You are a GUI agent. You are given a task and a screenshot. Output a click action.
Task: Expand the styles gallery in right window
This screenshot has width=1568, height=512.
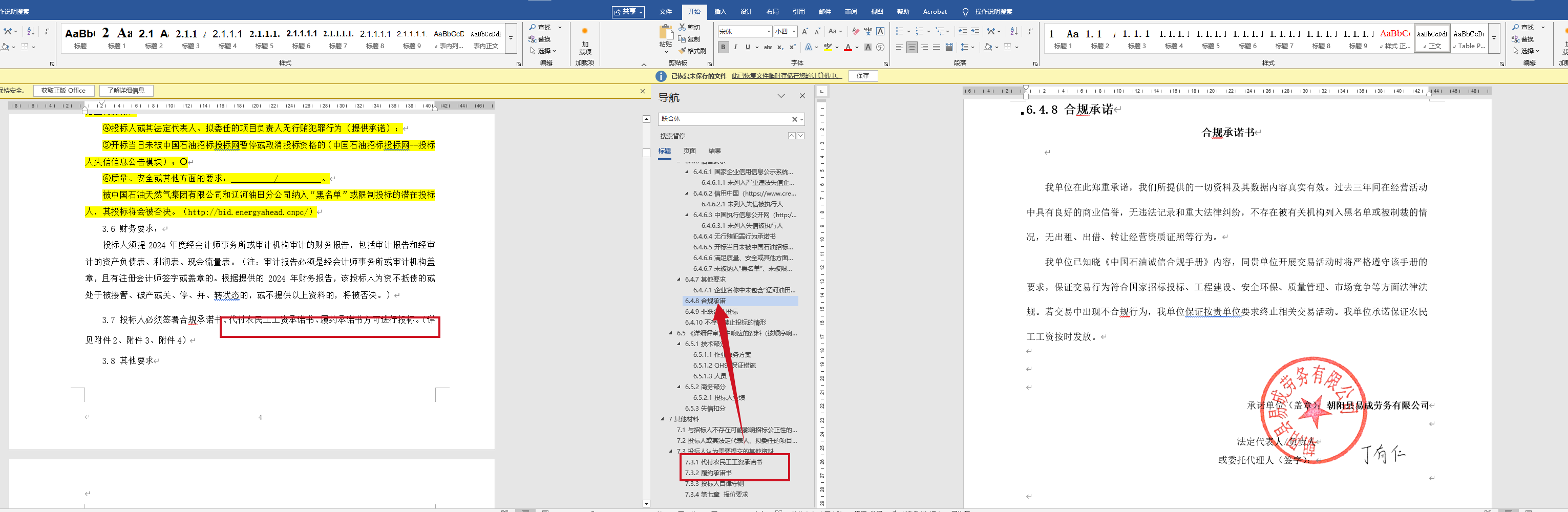tap(1494, 38)
